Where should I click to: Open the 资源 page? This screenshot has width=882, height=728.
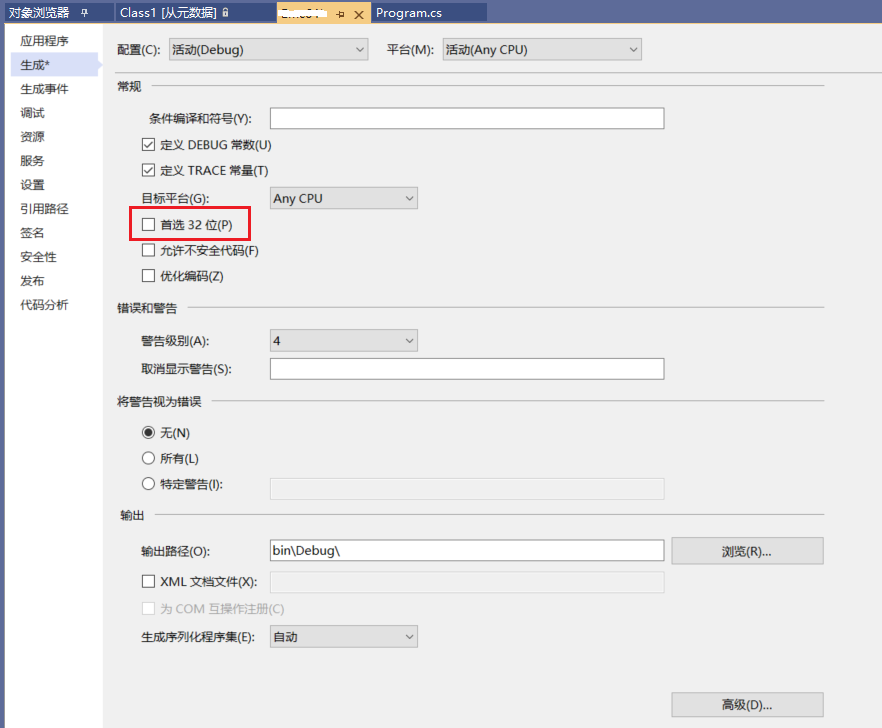33,137
